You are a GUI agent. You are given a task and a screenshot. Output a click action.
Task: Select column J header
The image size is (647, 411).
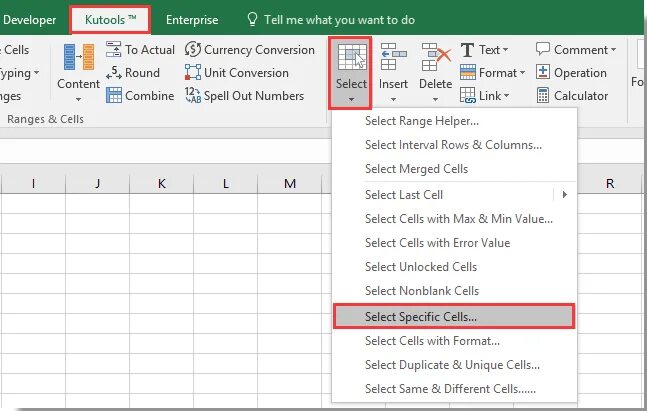(x=97, y=183)
